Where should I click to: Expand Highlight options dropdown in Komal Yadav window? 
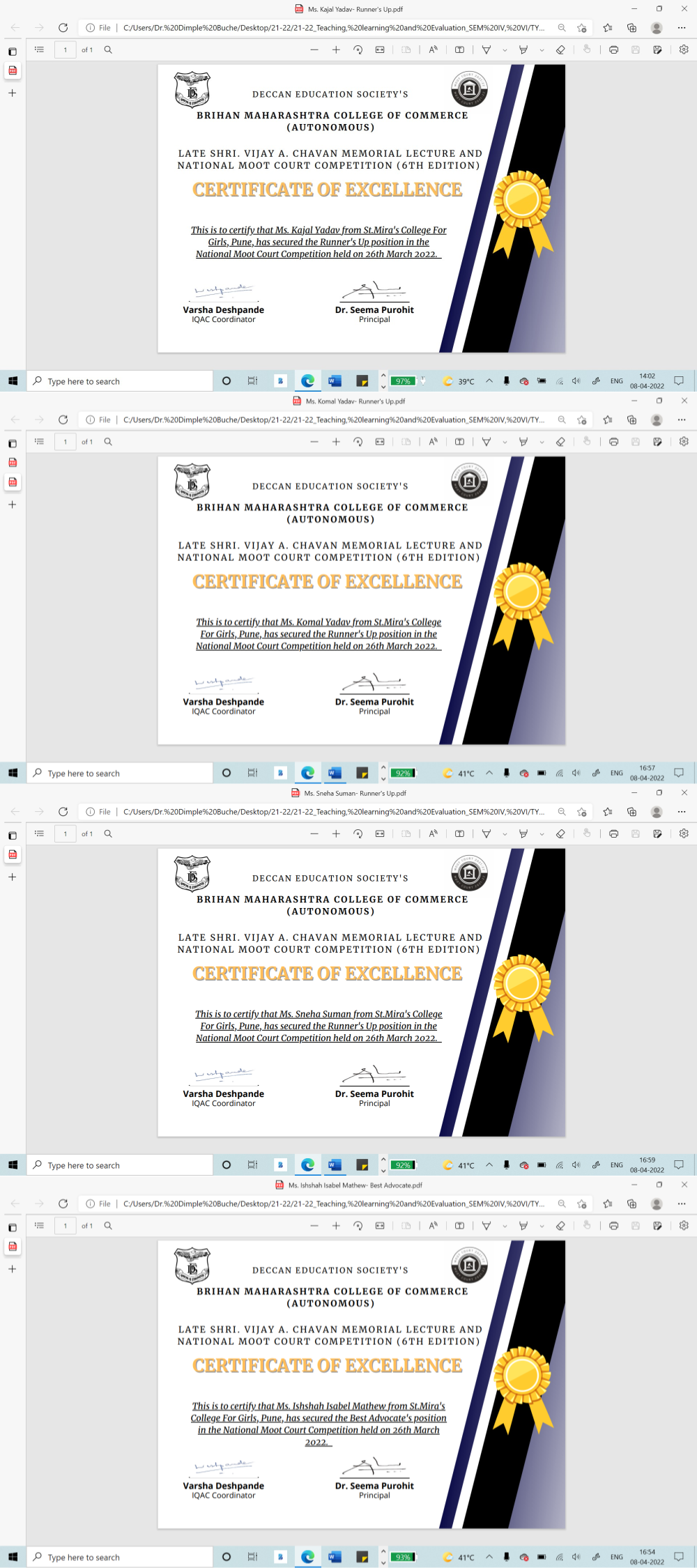coord(542,441)
